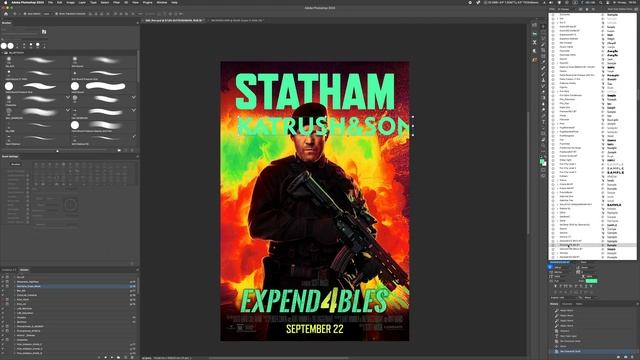The width and height of the screenshot is (640, 360).
Task: Click the canvas vertical scrollbar
Action: click(x=528, y=173)
